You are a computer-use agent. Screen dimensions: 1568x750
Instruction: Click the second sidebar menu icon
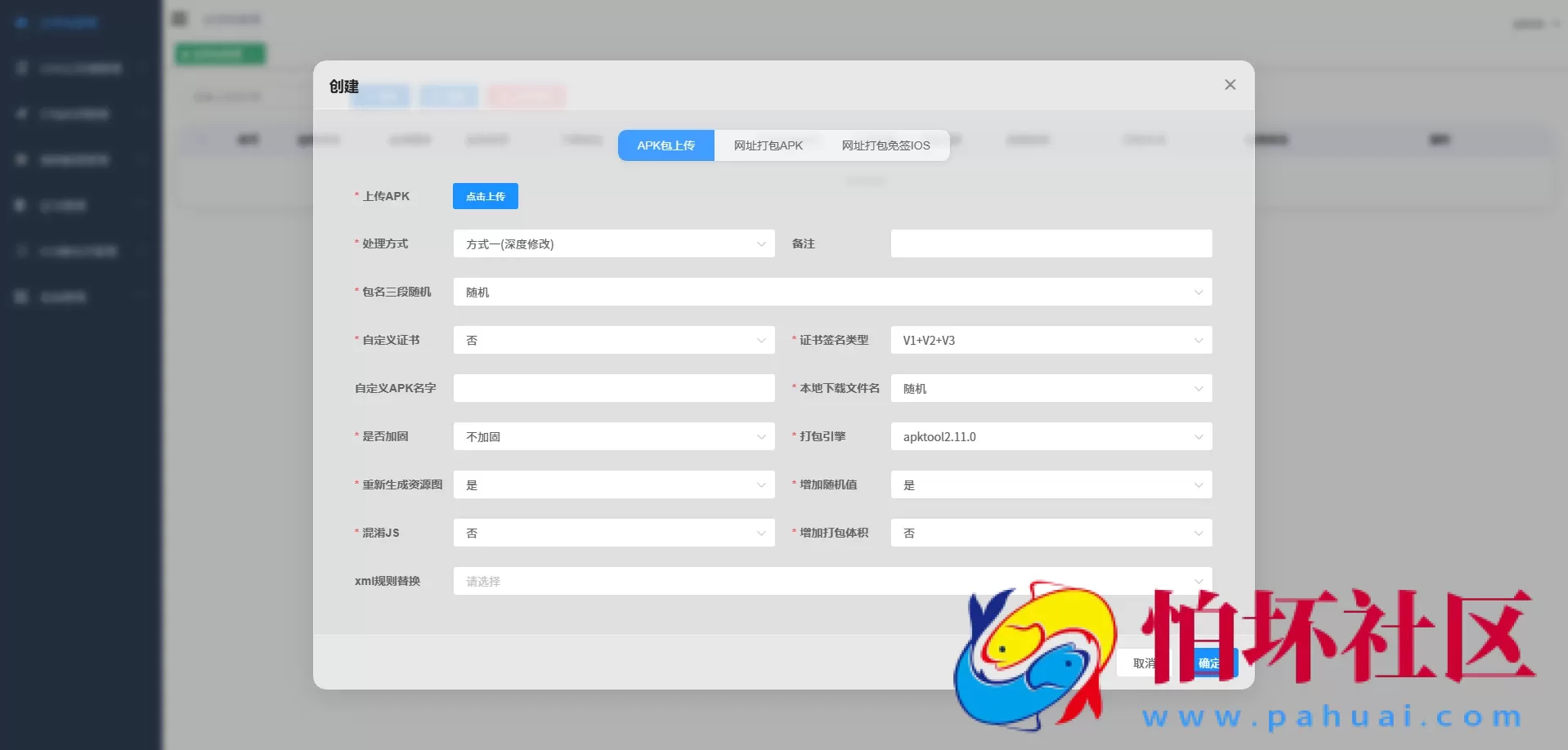pyautogui.click(x=20, y=68)
